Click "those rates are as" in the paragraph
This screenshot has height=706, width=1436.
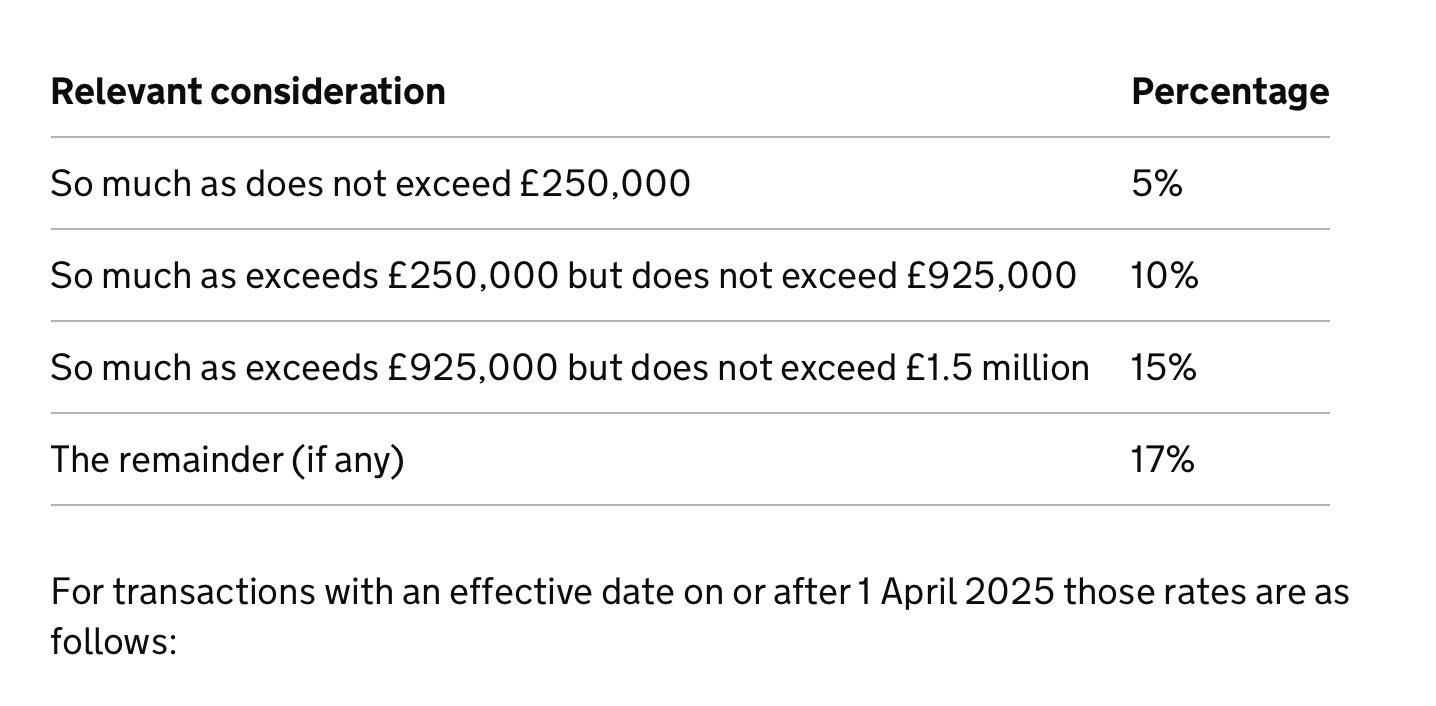tap(1206, 592)
